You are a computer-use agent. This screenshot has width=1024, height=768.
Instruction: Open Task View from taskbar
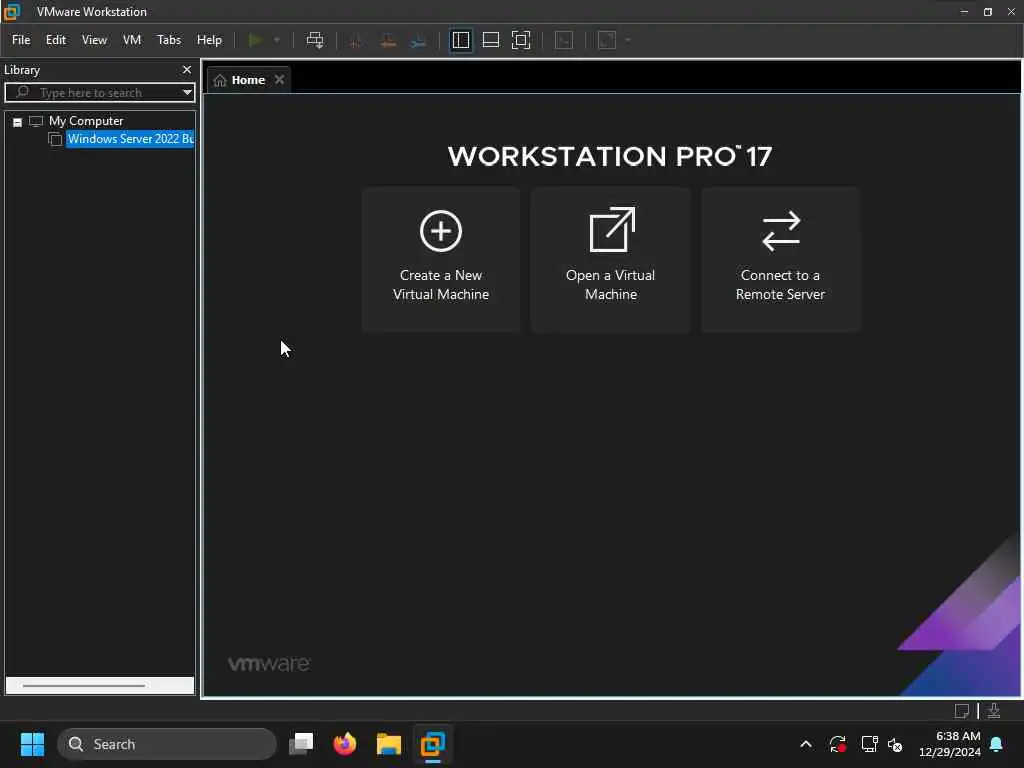(301, 744)
